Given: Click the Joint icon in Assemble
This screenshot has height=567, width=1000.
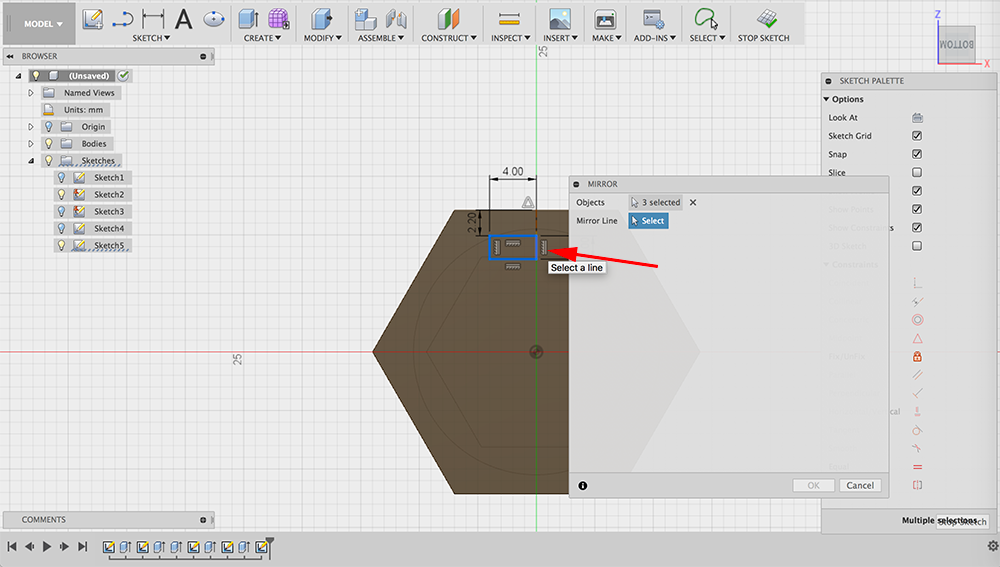Looking at the screenshot, I should [396, 19].
